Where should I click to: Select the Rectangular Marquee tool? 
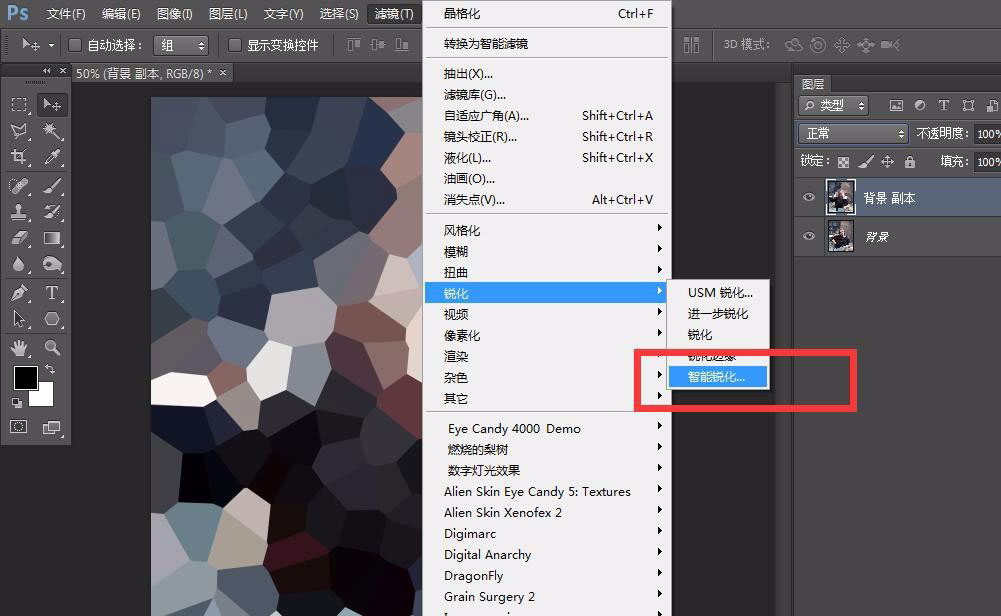pyautogui.click(x=20, y=103)
